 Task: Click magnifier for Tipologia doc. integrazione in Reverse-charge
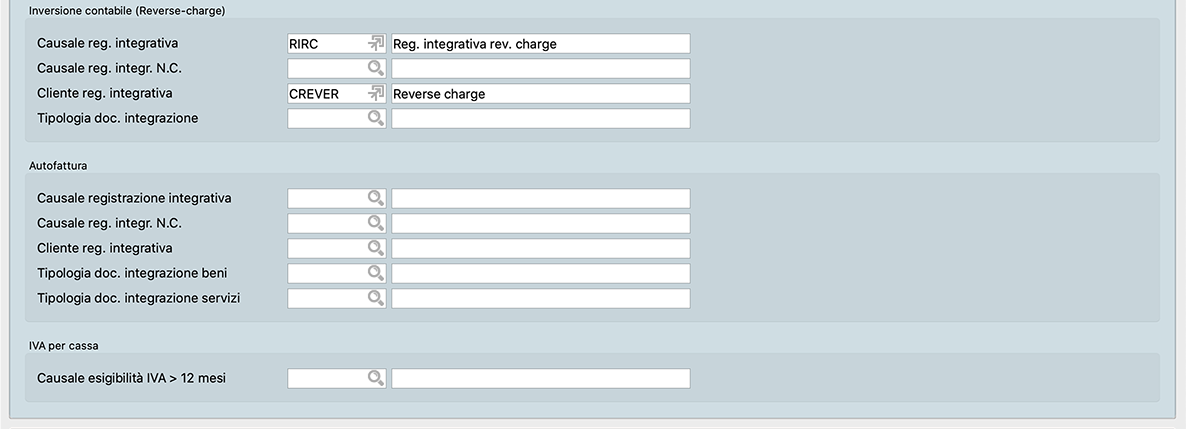(376, 119)
